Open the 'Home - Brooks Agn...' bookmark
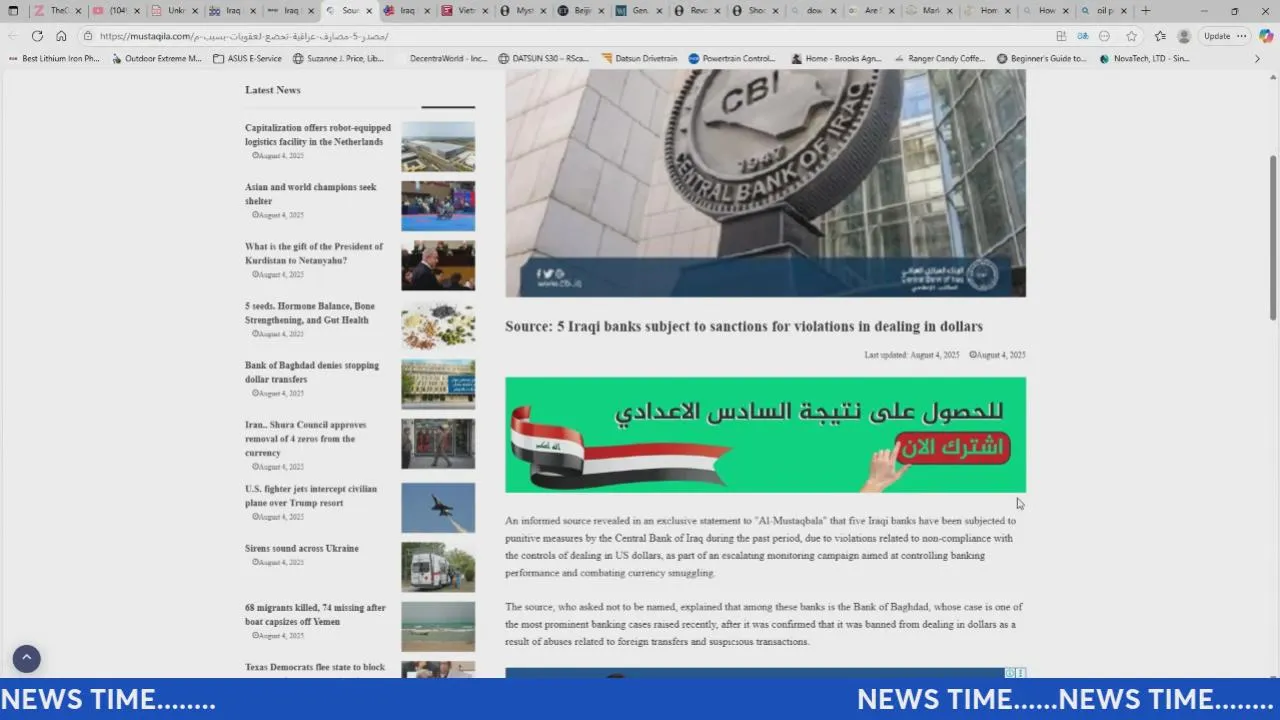 836,59
